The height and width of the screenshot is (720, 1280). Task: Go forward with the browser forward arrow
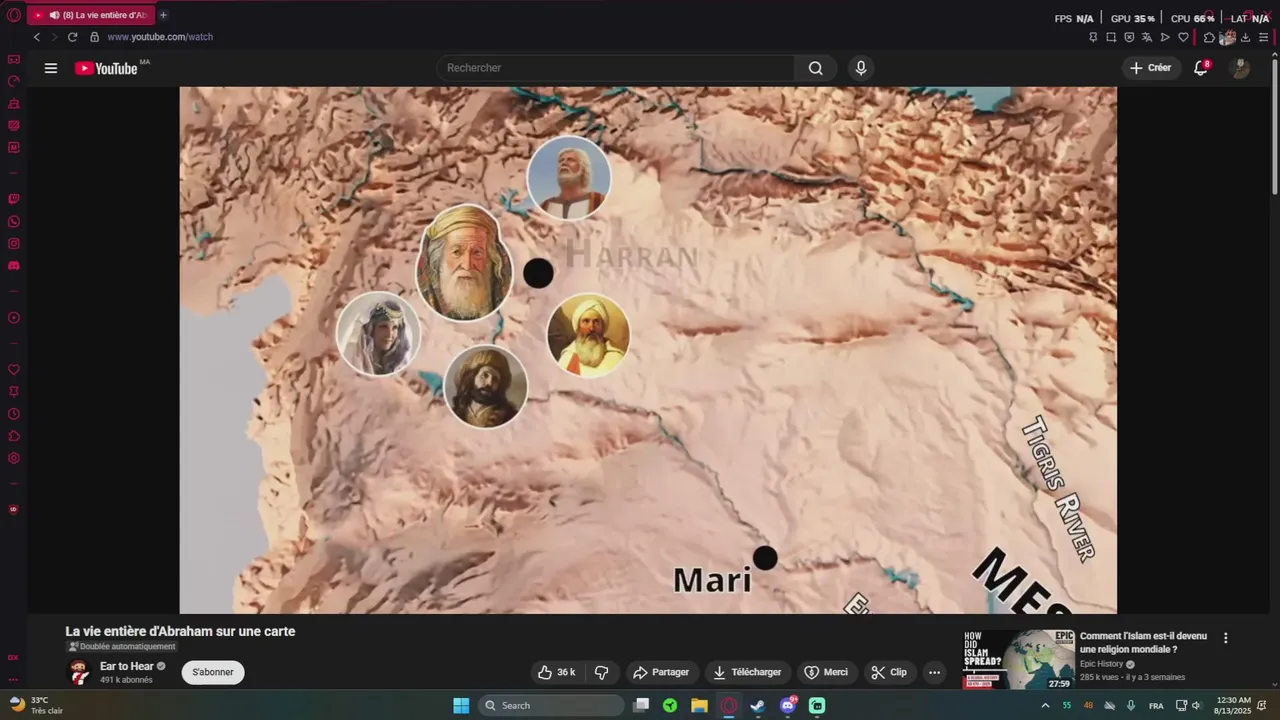tap(54, 37)
